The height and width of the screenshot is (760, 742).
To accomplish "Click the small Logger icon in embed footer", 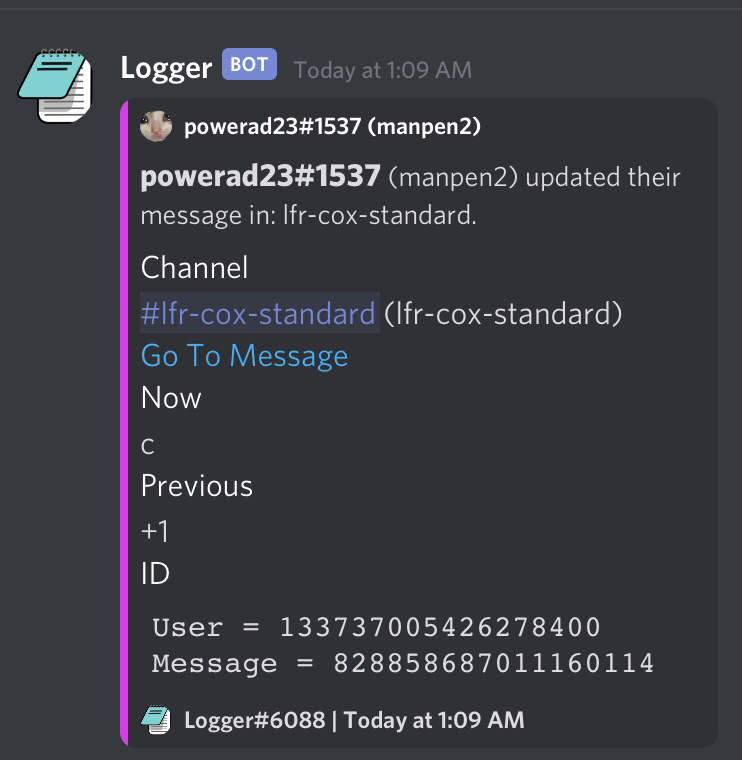I will coord(156,720).
